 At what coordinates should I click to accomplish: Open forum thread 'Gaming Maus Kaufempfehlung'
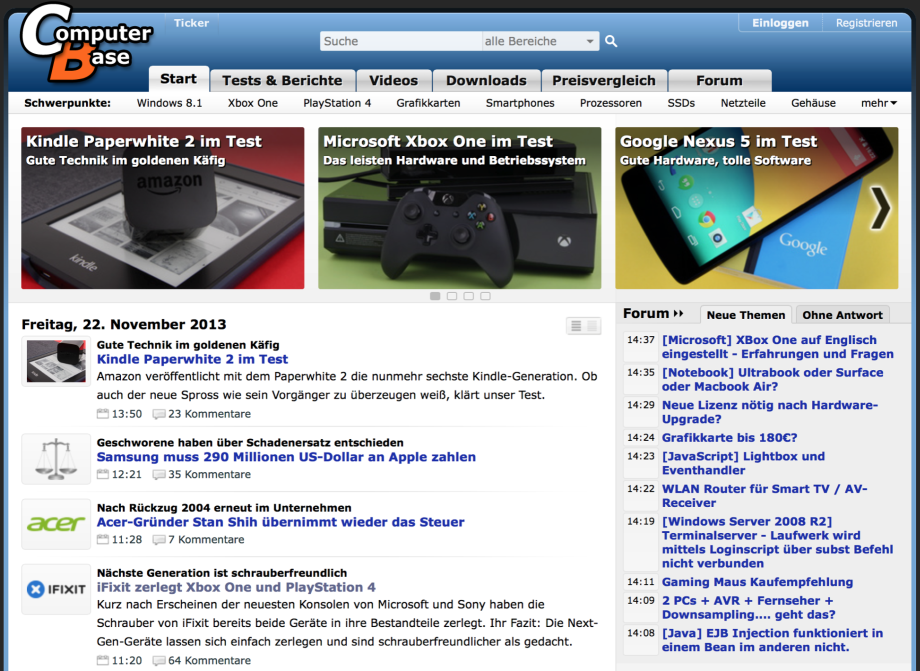coord(757,582)
